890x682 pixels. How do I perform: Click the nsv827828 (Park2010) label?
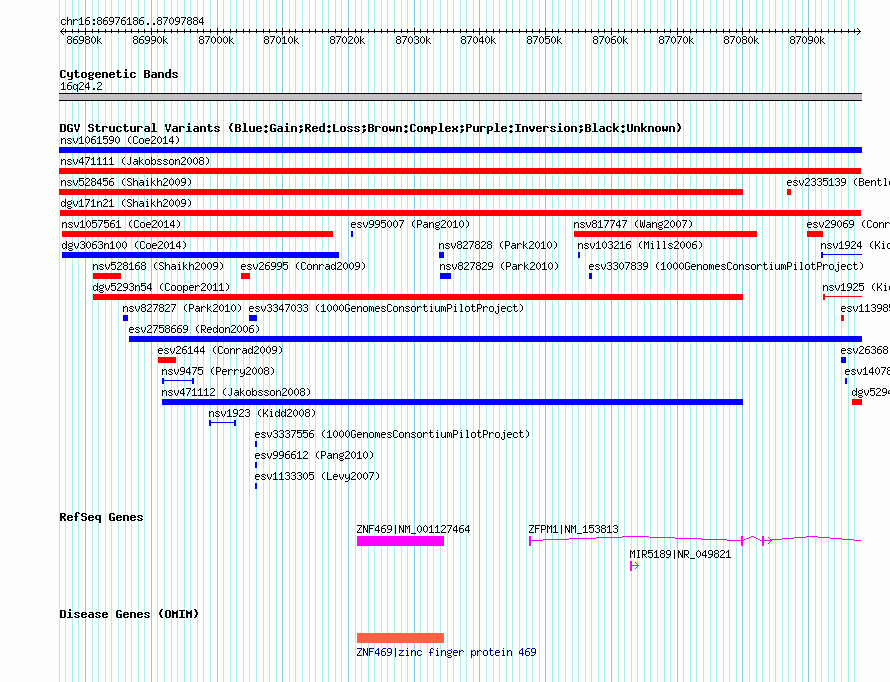(x=498, y=245)
